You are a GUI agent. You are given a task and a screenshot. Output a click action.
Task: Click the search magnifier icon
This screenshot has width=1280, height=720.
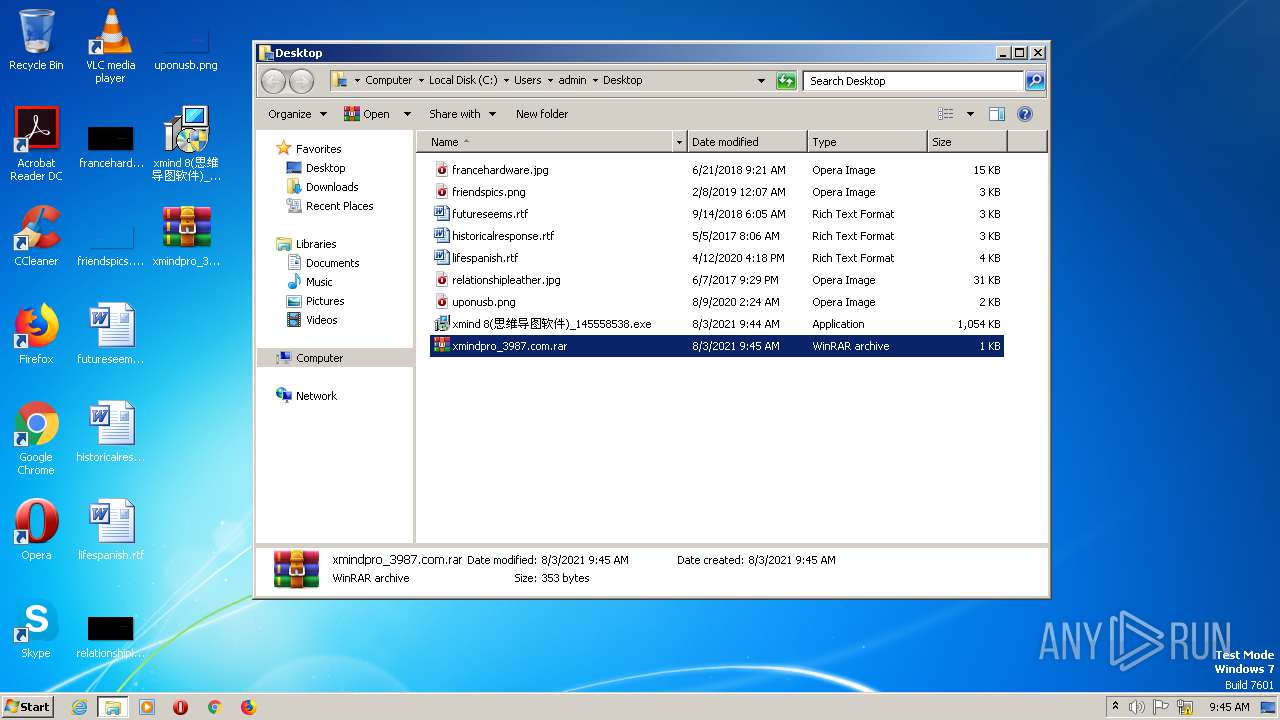click(1035, 81)
